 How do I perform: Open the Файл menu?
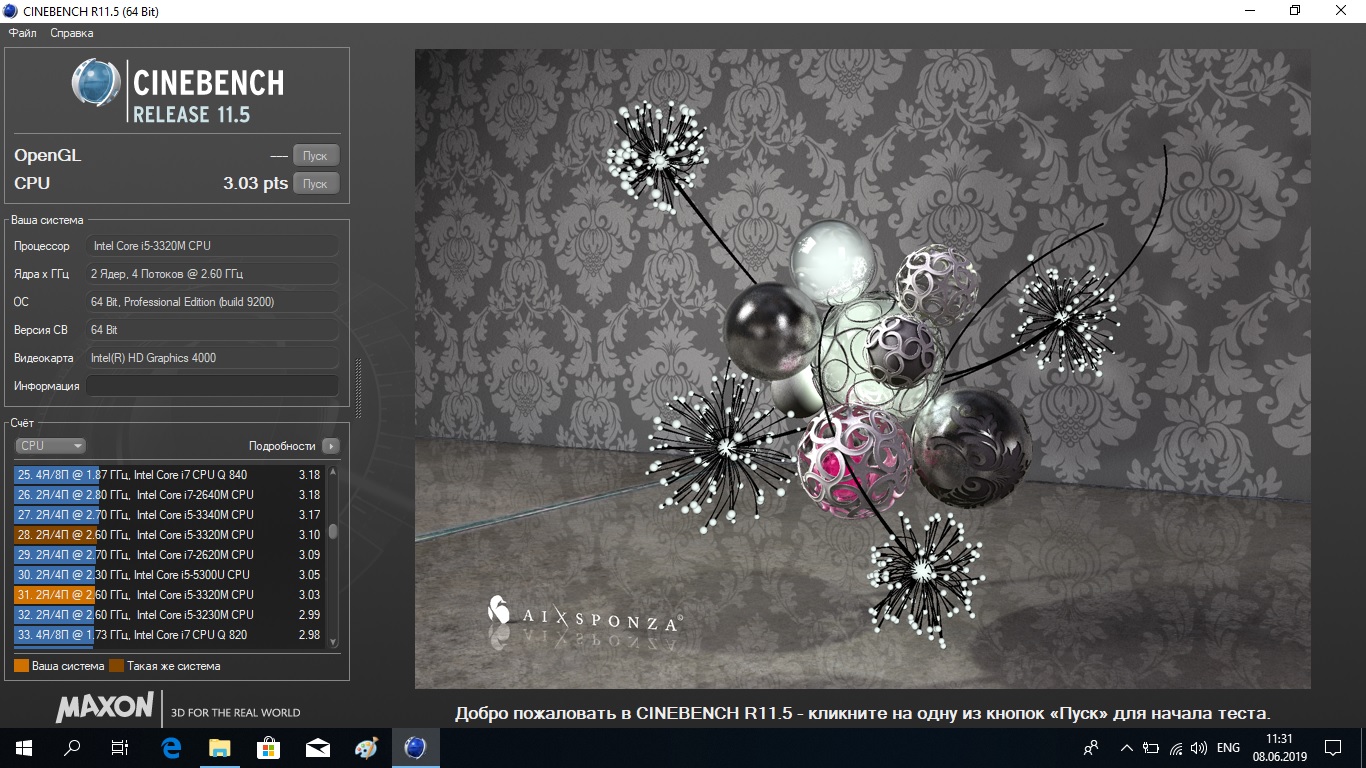coord(22,33)
